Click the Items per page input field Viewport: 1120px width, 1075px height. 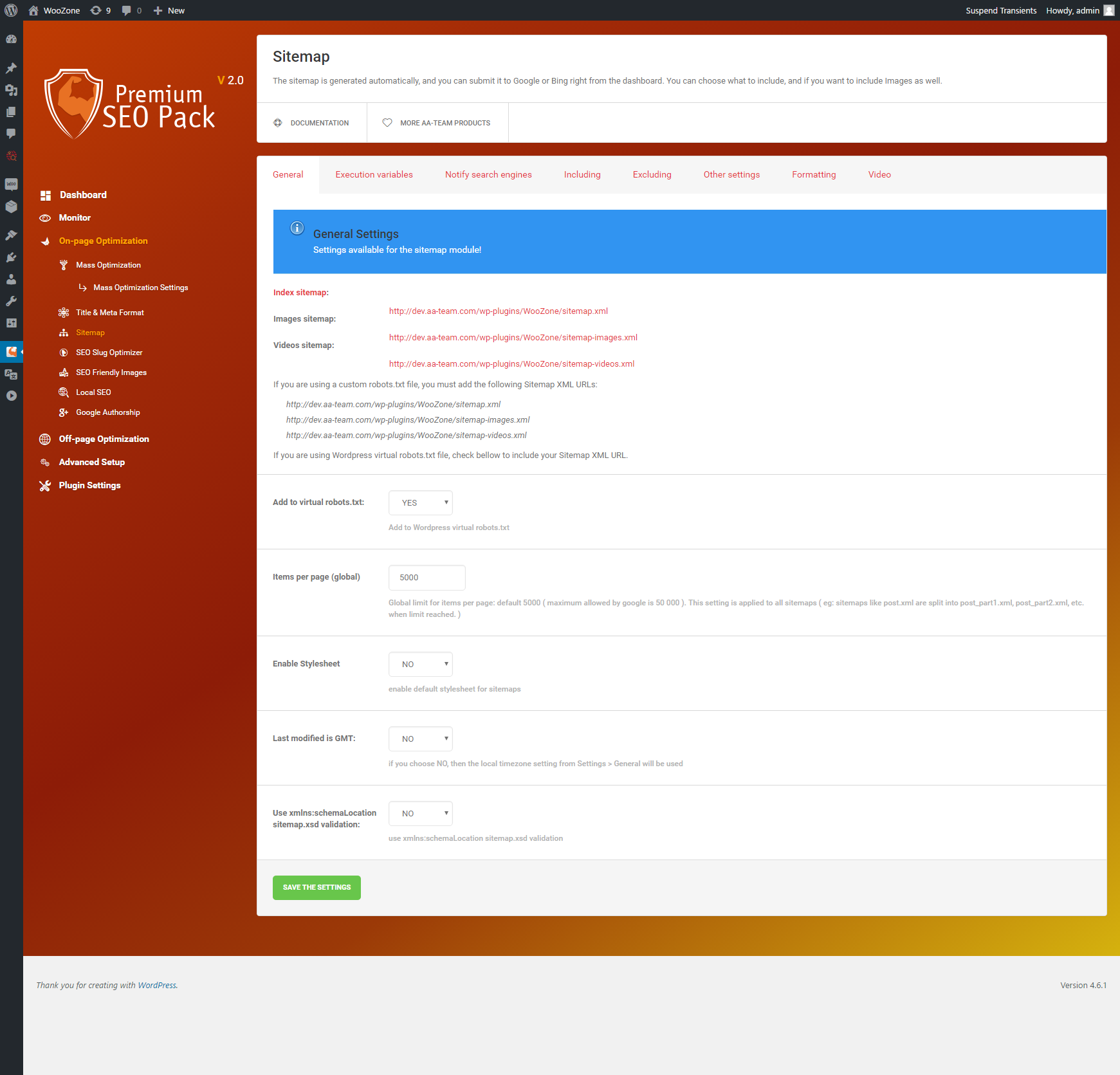[427, 578]
